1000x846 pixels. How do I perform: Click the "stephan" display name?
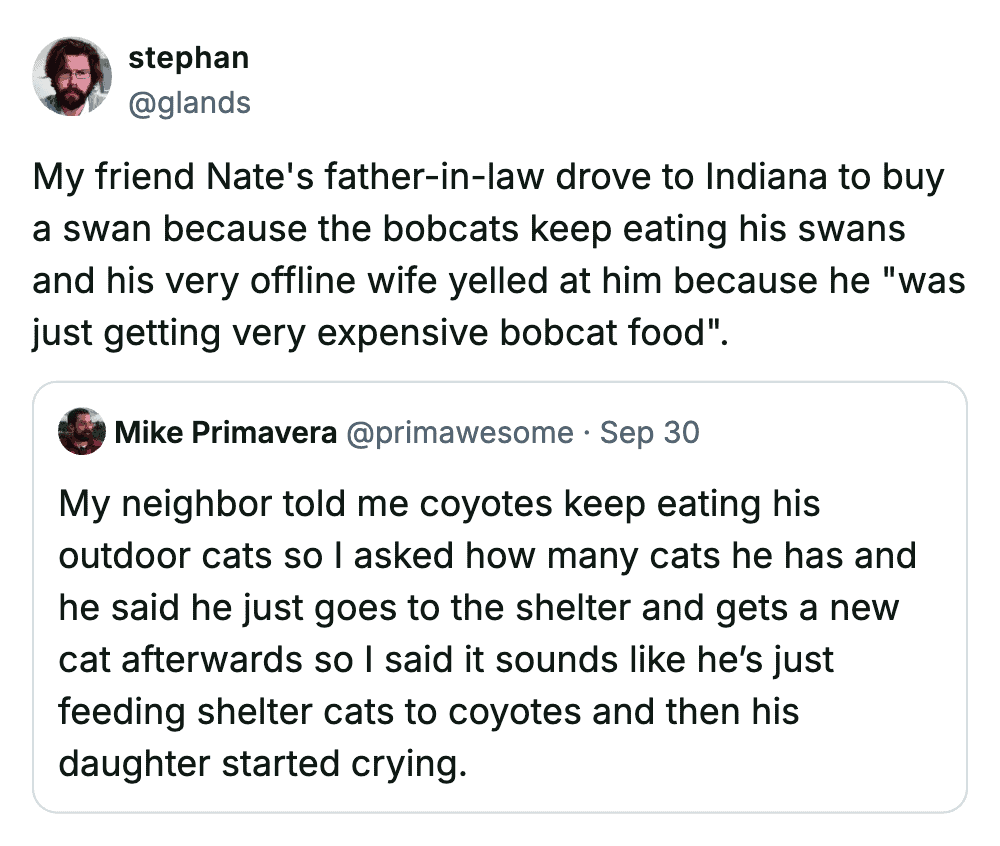[188, 58]
